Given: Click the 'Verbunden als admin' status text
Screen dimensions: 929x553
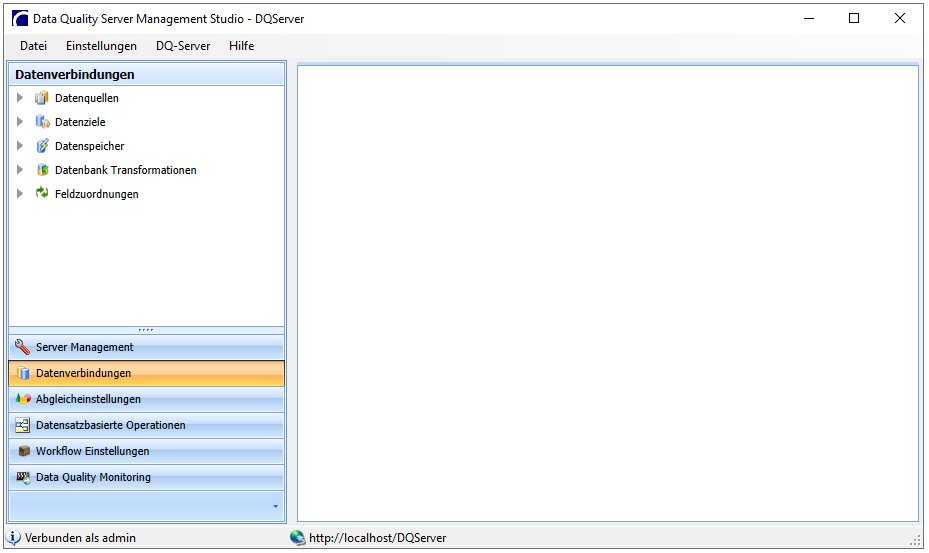Looking at the screenshot, I should [x=80, y=538].
